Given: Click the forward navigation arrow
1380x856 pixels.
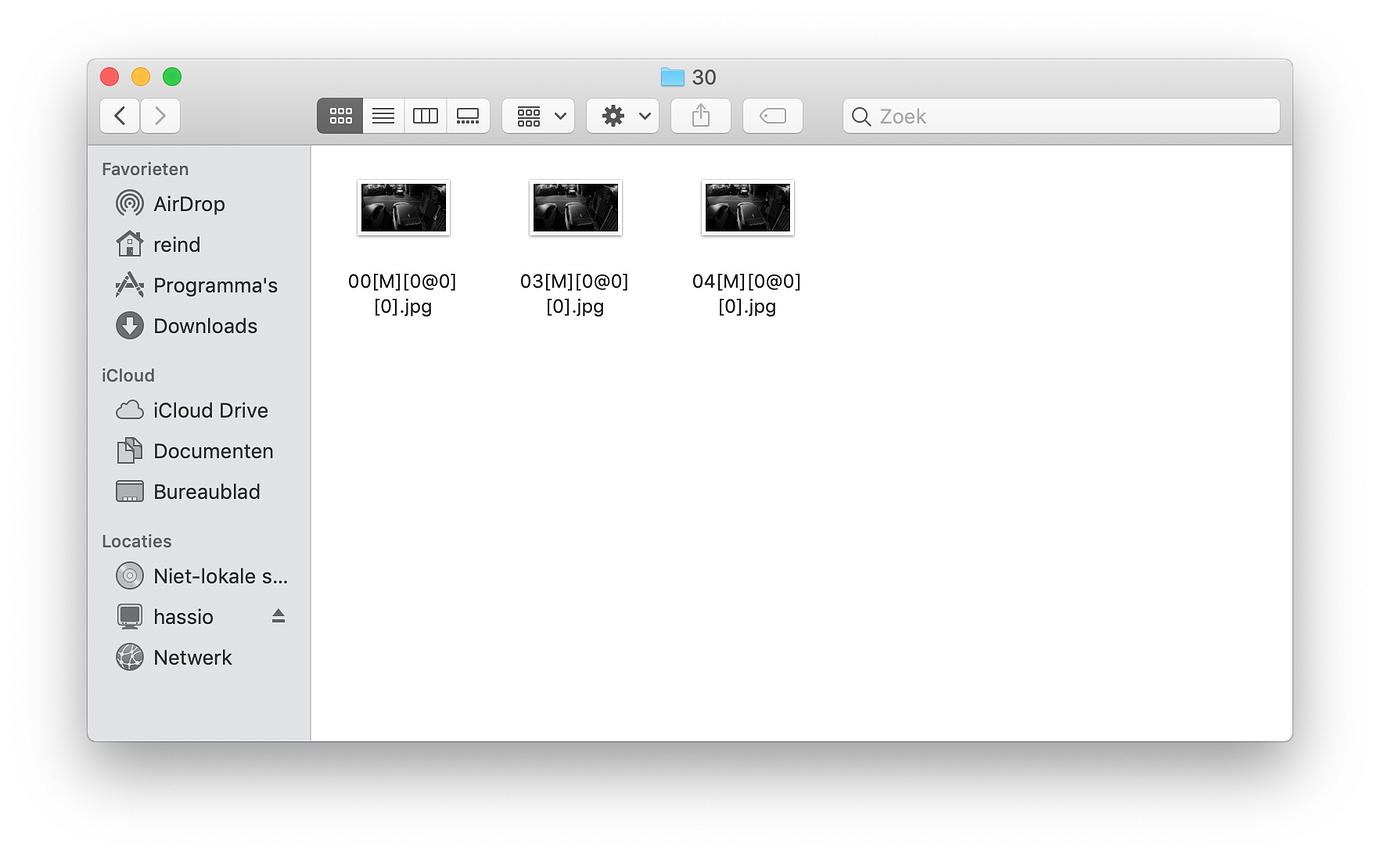Looking at the screenshot, I should [x=160, y=115].
